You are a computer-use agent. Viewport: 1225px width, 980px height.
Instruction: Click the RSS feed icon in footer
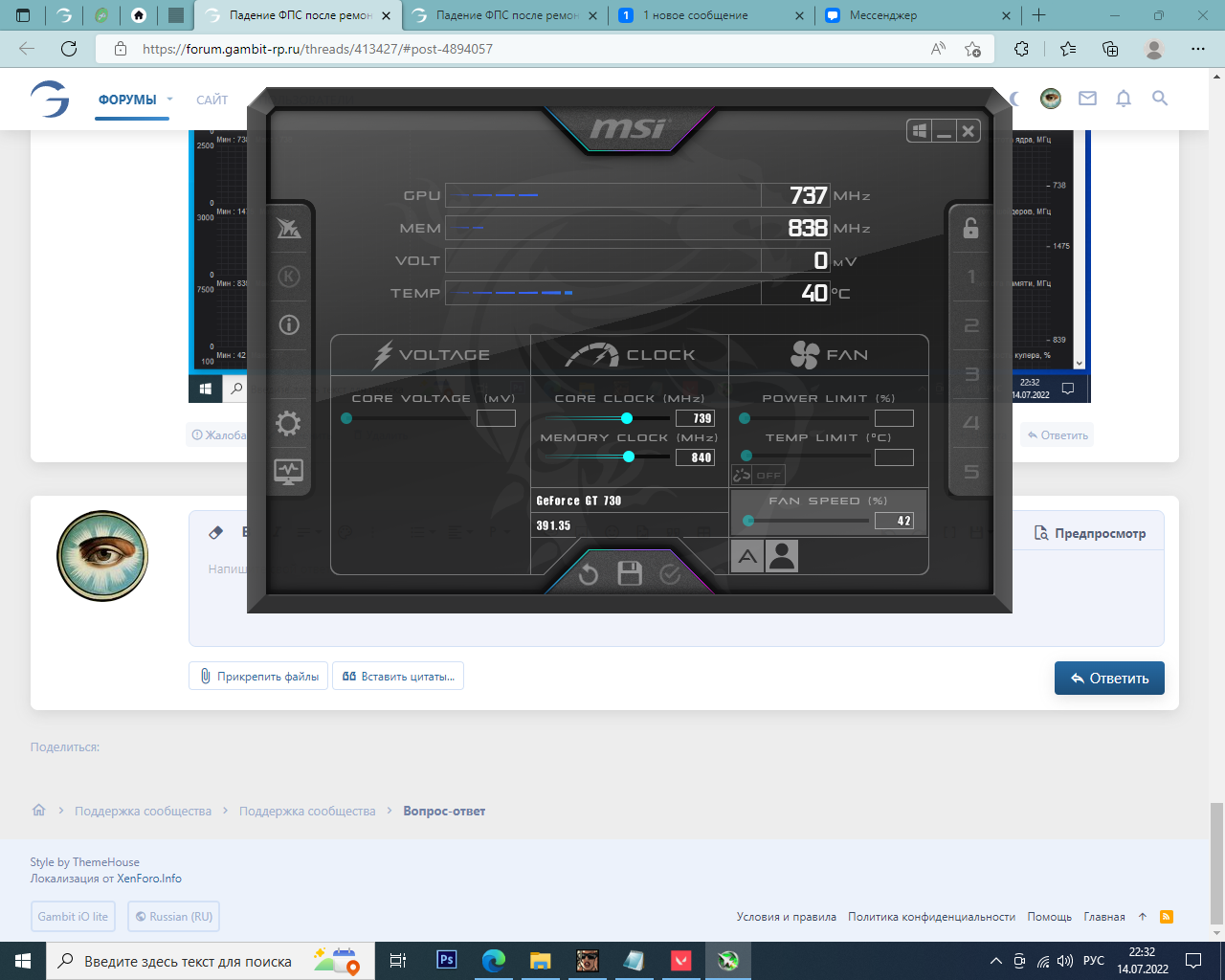coord(1166,917)
